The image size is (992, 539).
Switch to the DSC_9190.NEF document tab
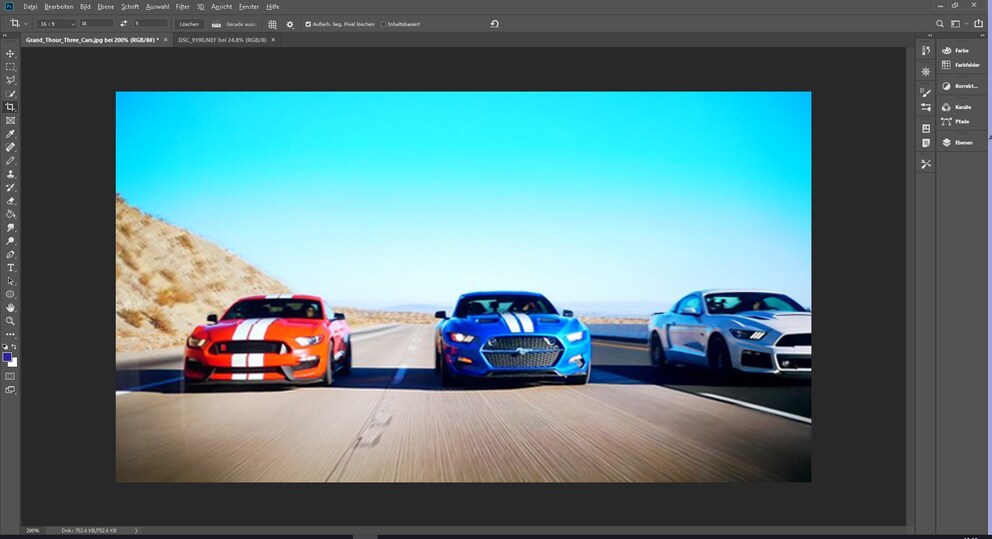coord(222,40)
